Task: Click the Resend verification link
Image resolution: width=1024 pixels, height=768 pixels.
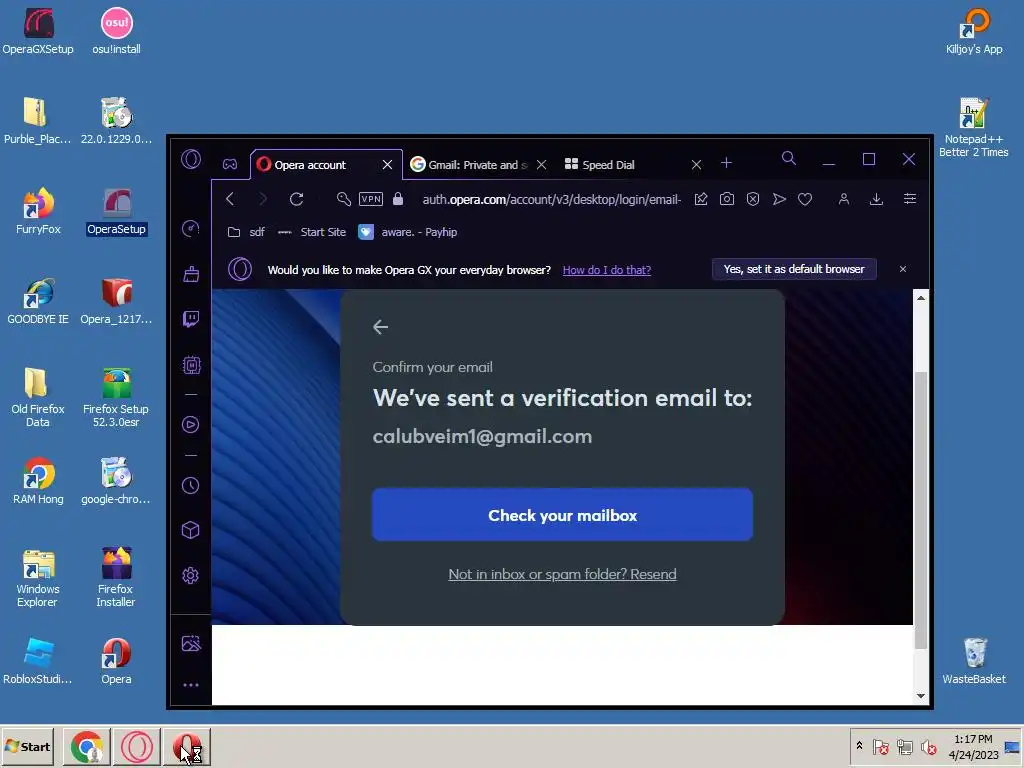Action: coord(562,574)
